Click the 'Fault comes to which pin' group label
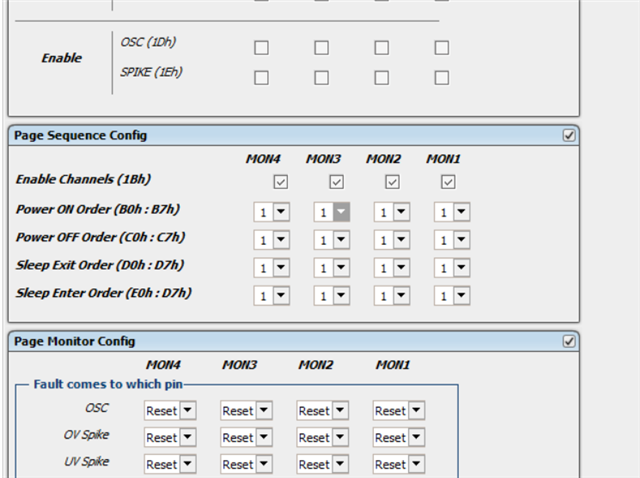Image resolution: width=640 pixels, height=478 pixels. tap(108, 384)
